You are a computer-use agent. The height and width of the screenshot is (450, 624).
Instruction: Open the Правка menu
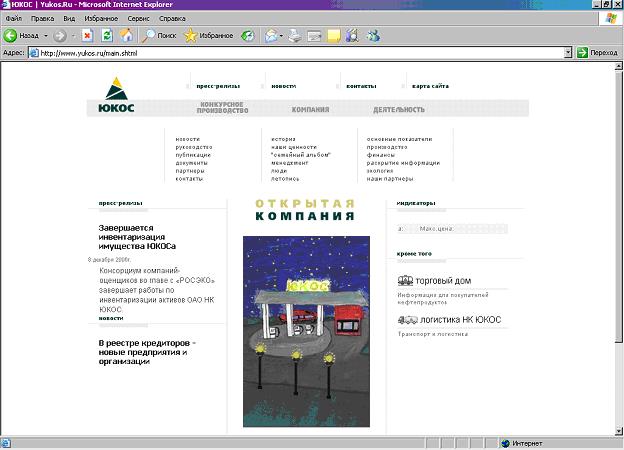[43, 19]
